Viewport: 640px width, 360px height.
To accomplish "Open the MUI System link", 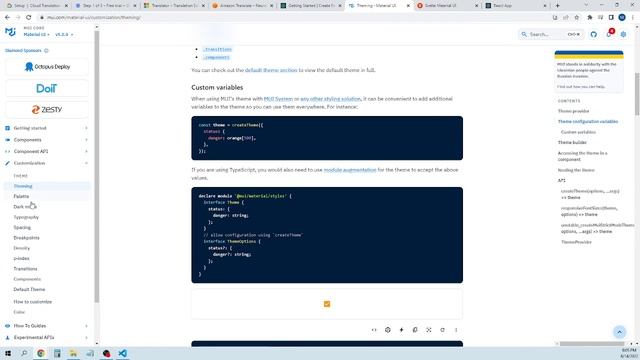I will click(278, 99).
